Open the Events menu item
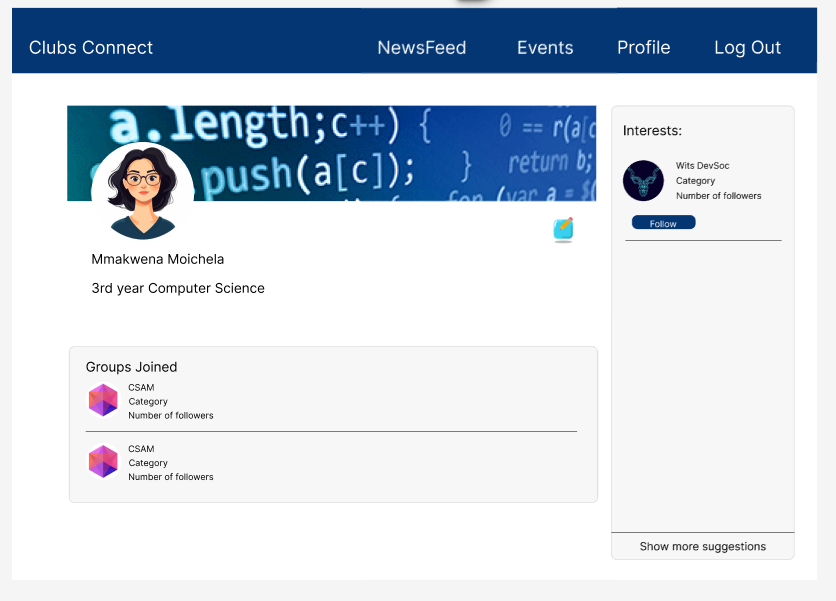This screenshot has height=601, width=836. click(x=545, y=47)
